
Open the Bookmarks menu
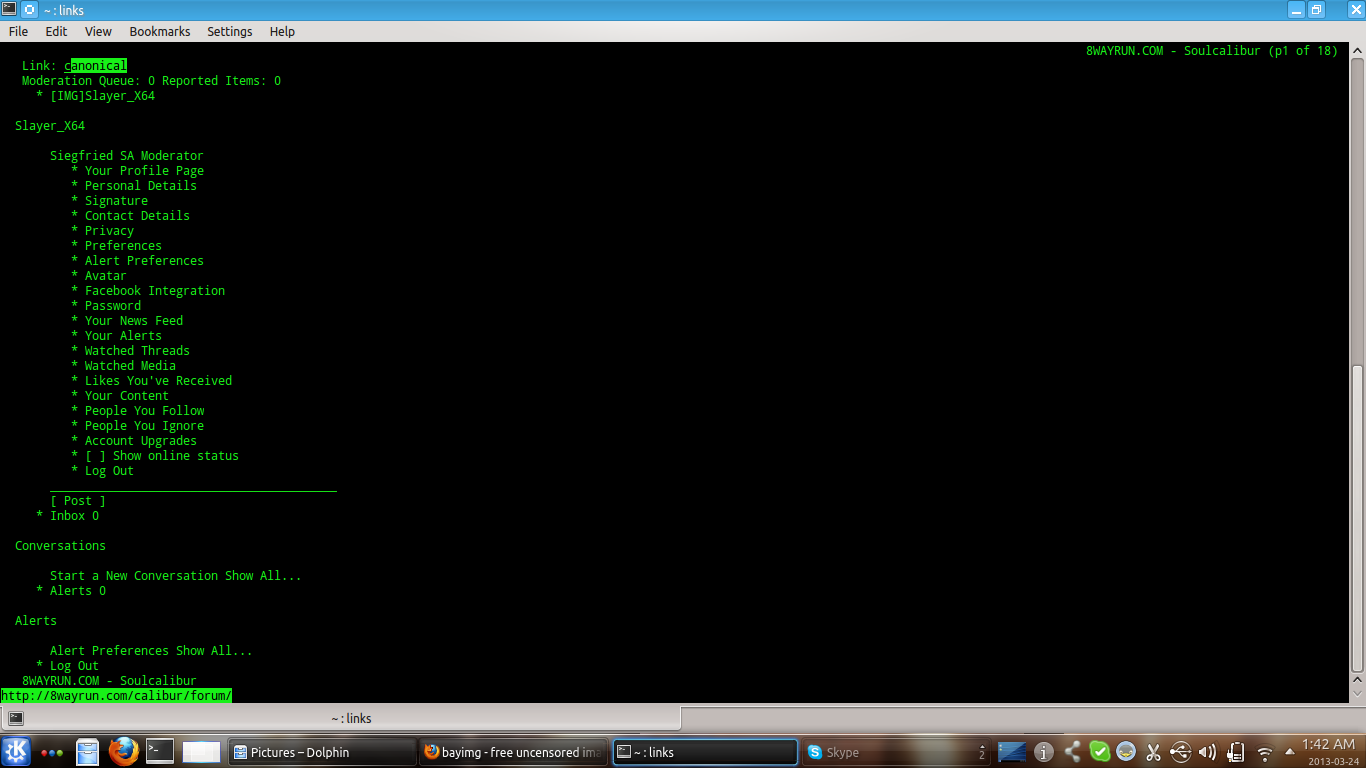tap(160, 31)
